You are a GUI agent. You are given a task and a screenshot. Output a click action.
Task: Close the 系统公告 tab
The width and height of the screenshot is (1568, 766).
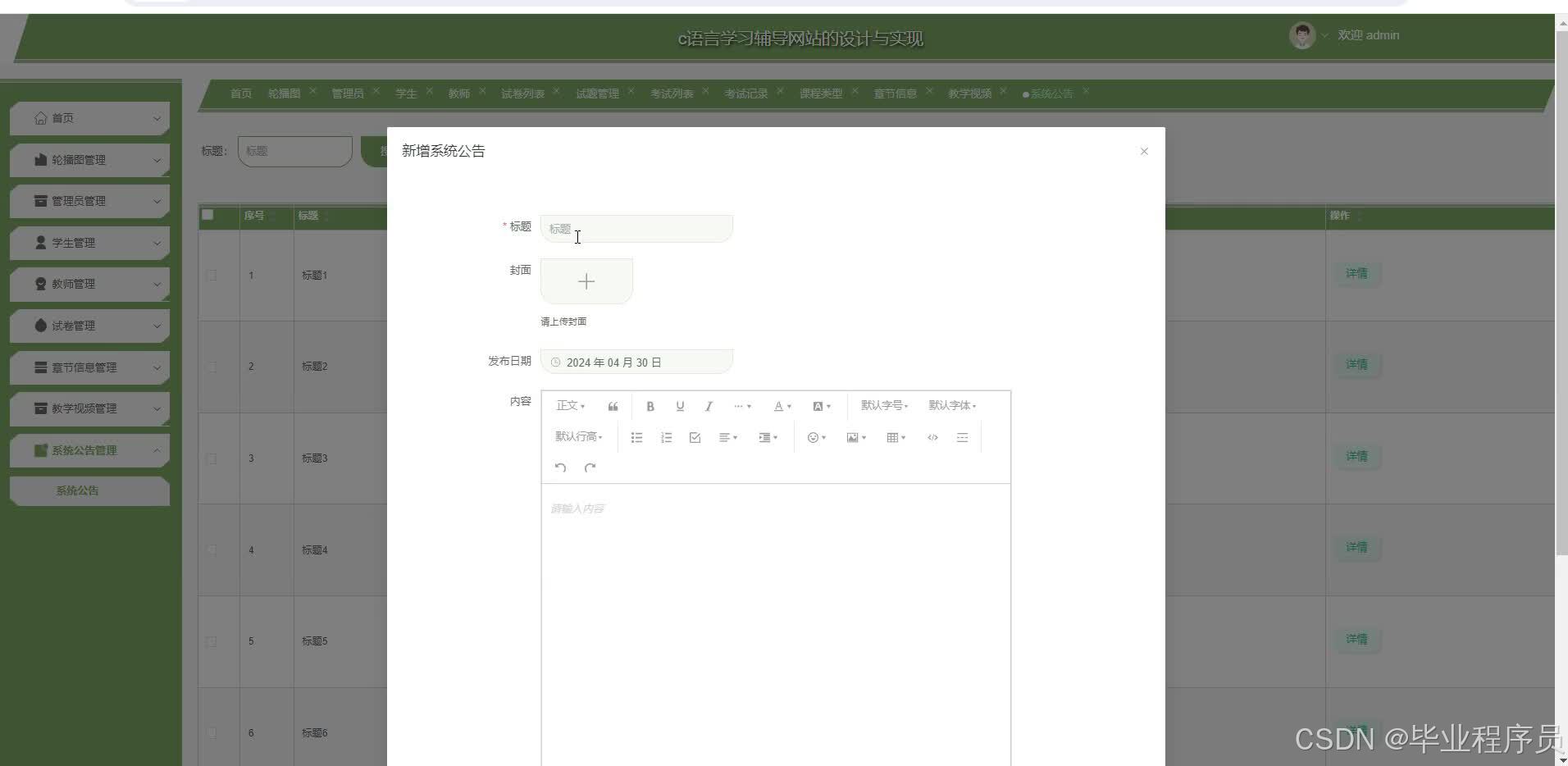pyautogui.click(x=1086, y=91)
